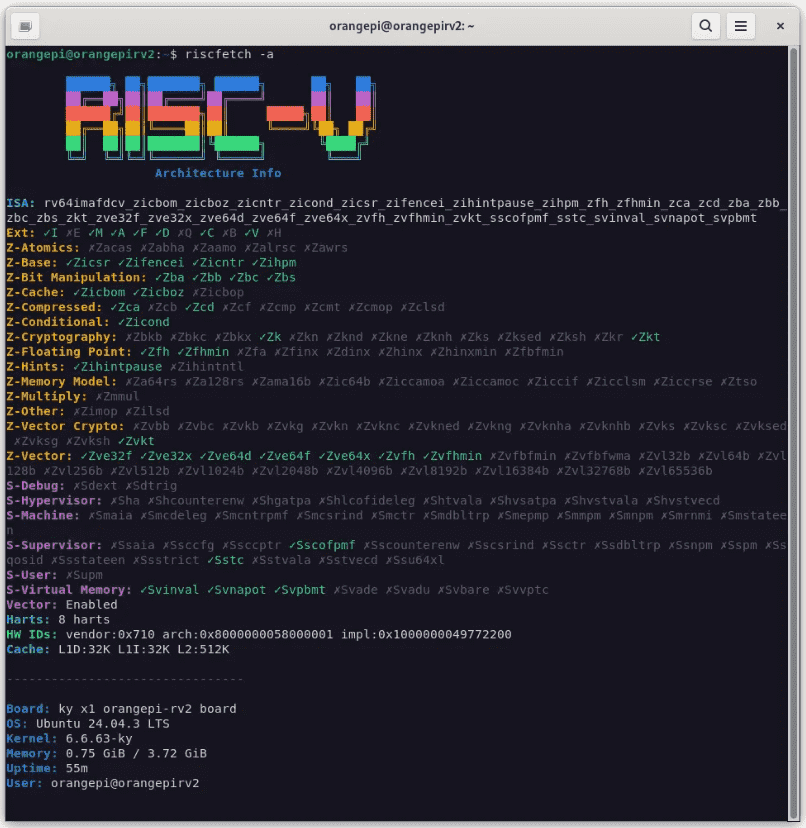Click the ✗Zclsd entry
Screen dimensions: 806x828
click(x=422, y=307)
